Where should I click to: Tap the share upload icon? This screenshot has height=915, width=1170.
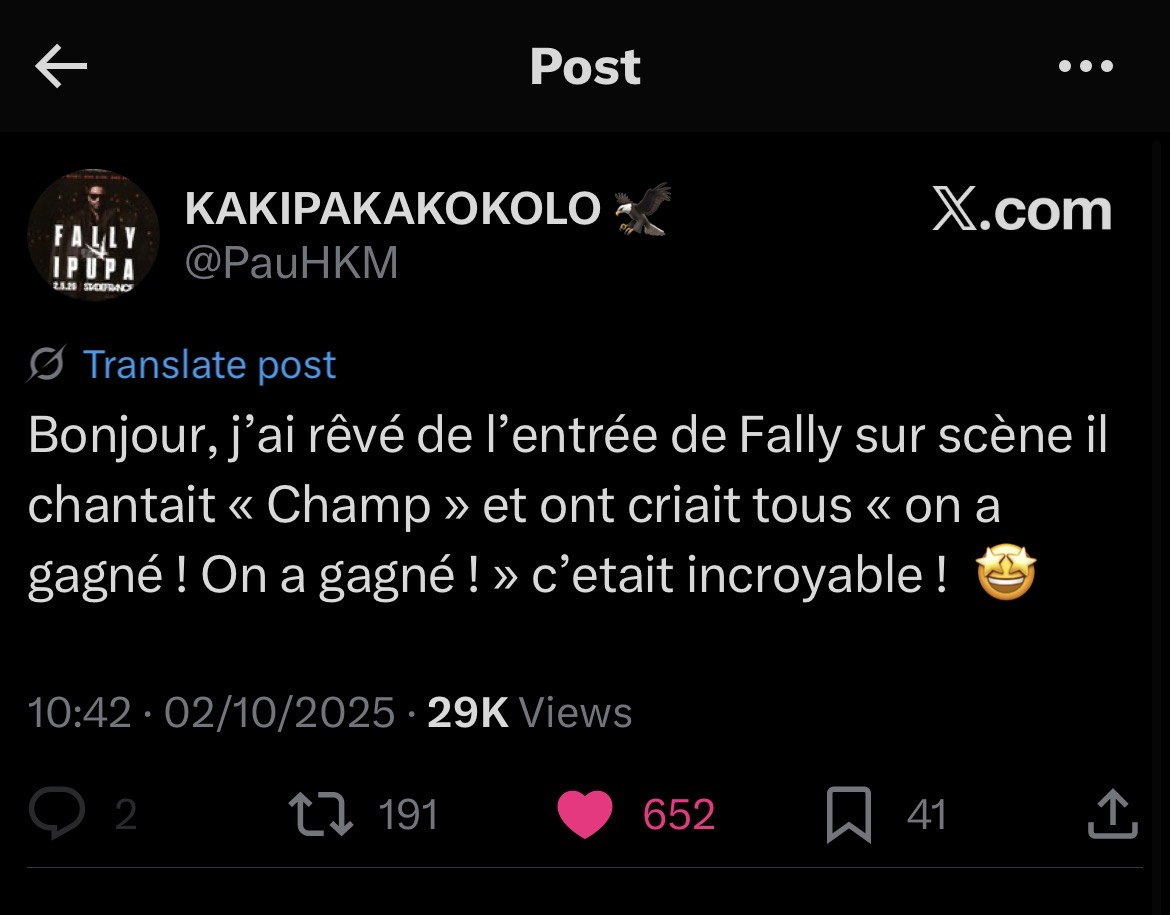coord(1112,814)
